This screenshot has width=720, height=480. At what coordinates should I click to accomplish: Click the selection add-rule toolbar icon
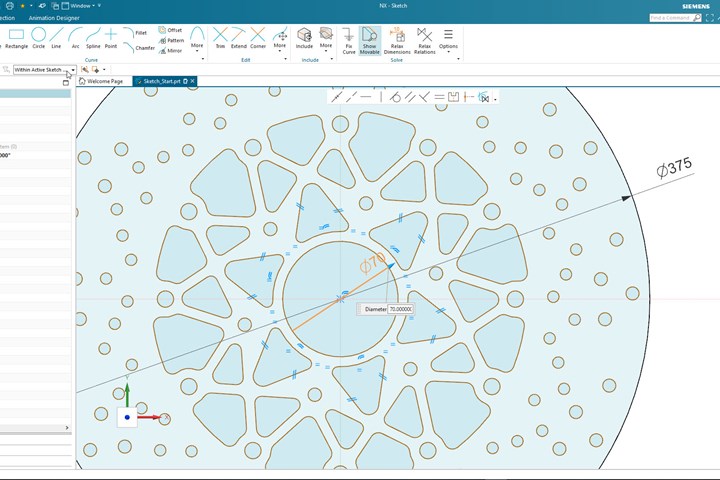(x=96, y=69)
